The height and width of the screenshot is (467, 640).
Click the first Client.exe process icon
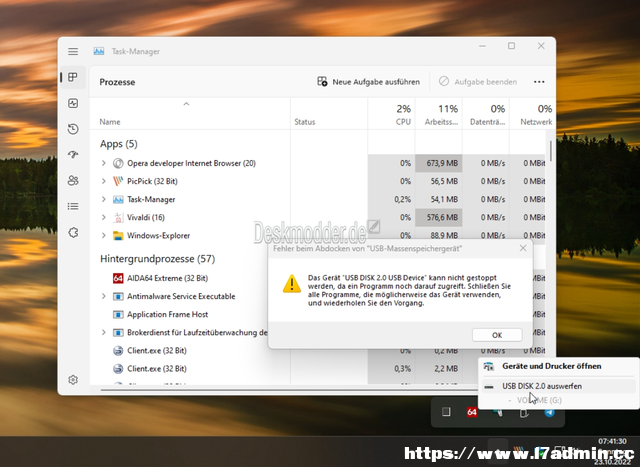118,351
